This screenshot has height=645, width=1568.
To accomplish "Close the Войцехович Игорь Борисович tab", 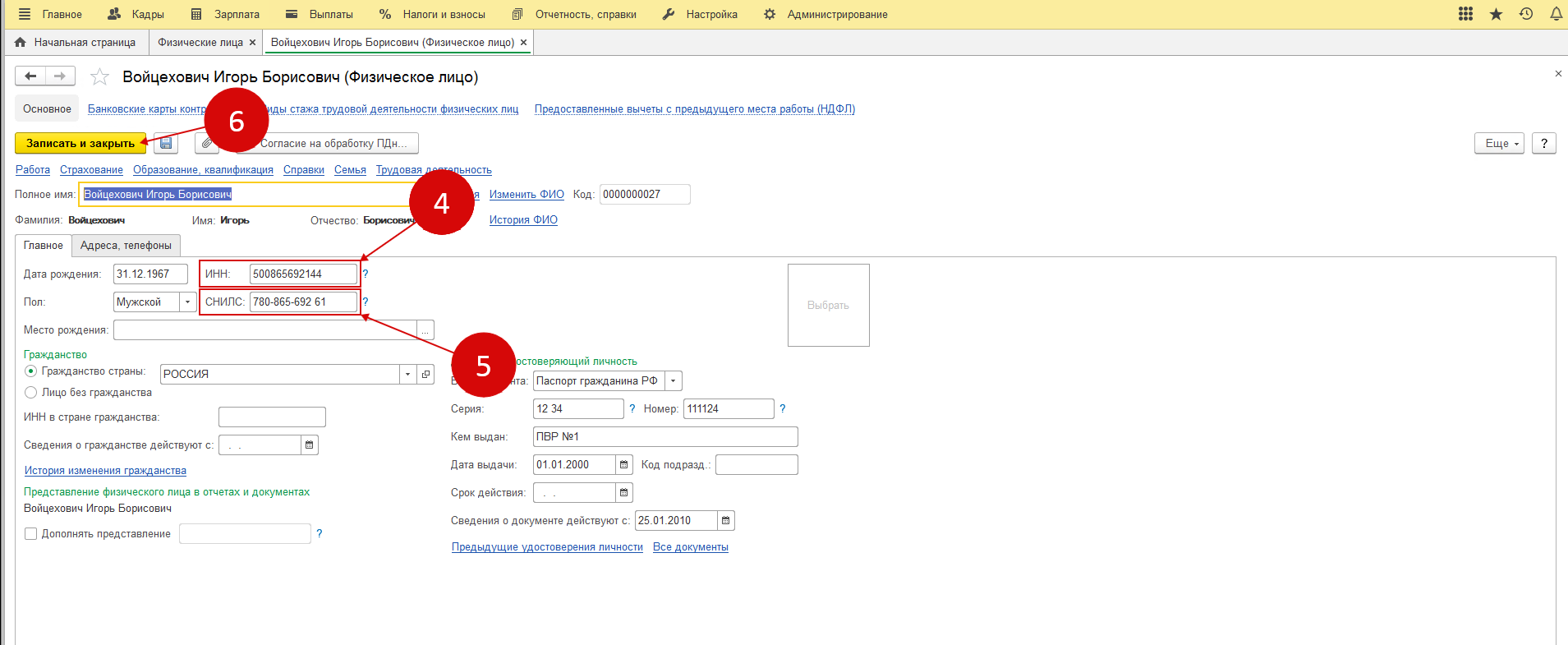I will [x=523, y=42].
